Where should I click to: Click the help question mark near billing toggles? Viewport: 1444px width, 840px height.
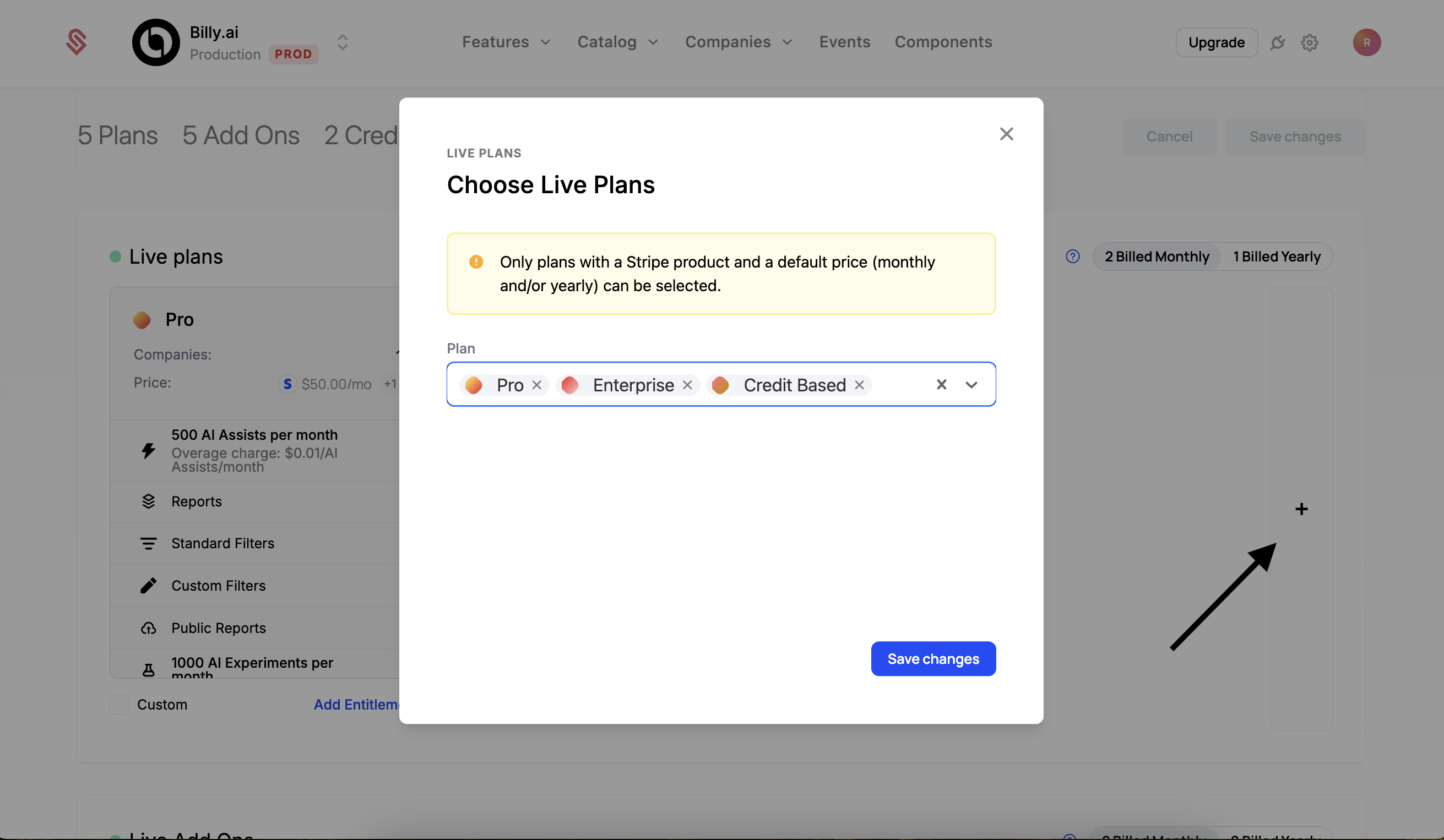[1072, 256]
